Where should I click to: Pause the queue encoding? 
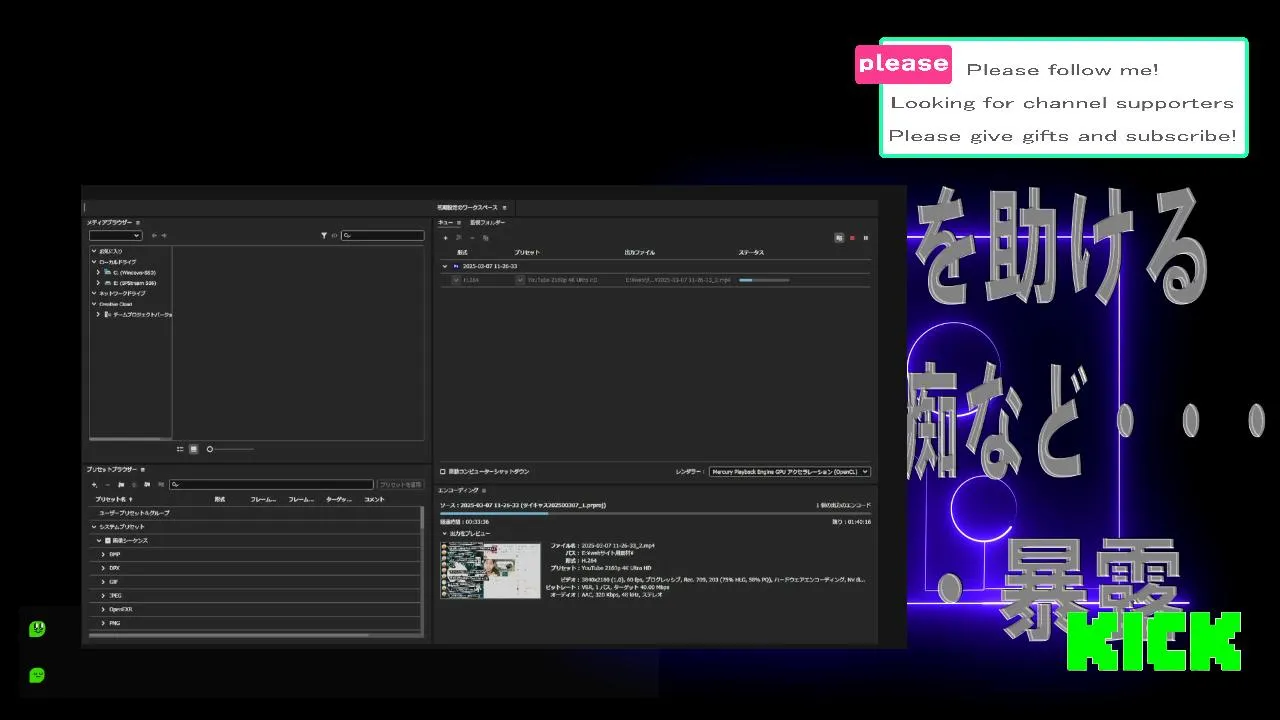coord(865,238)
